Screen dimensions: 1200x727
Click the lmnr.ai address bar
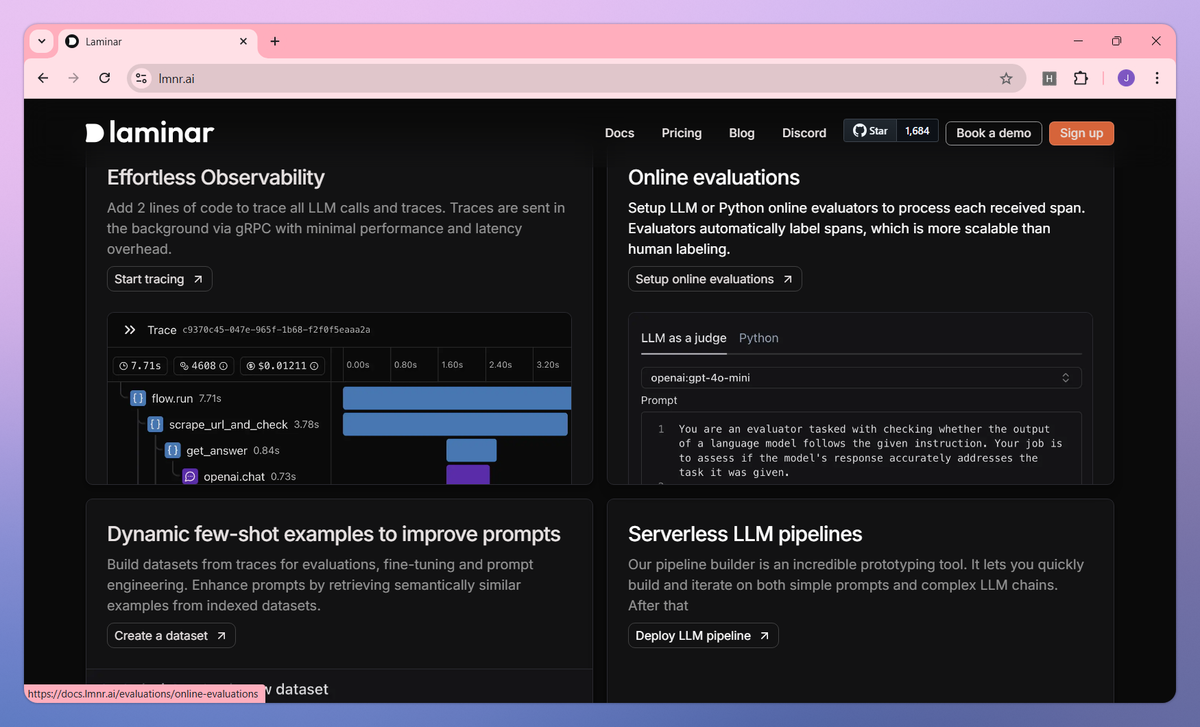click(x=575, y=78)
